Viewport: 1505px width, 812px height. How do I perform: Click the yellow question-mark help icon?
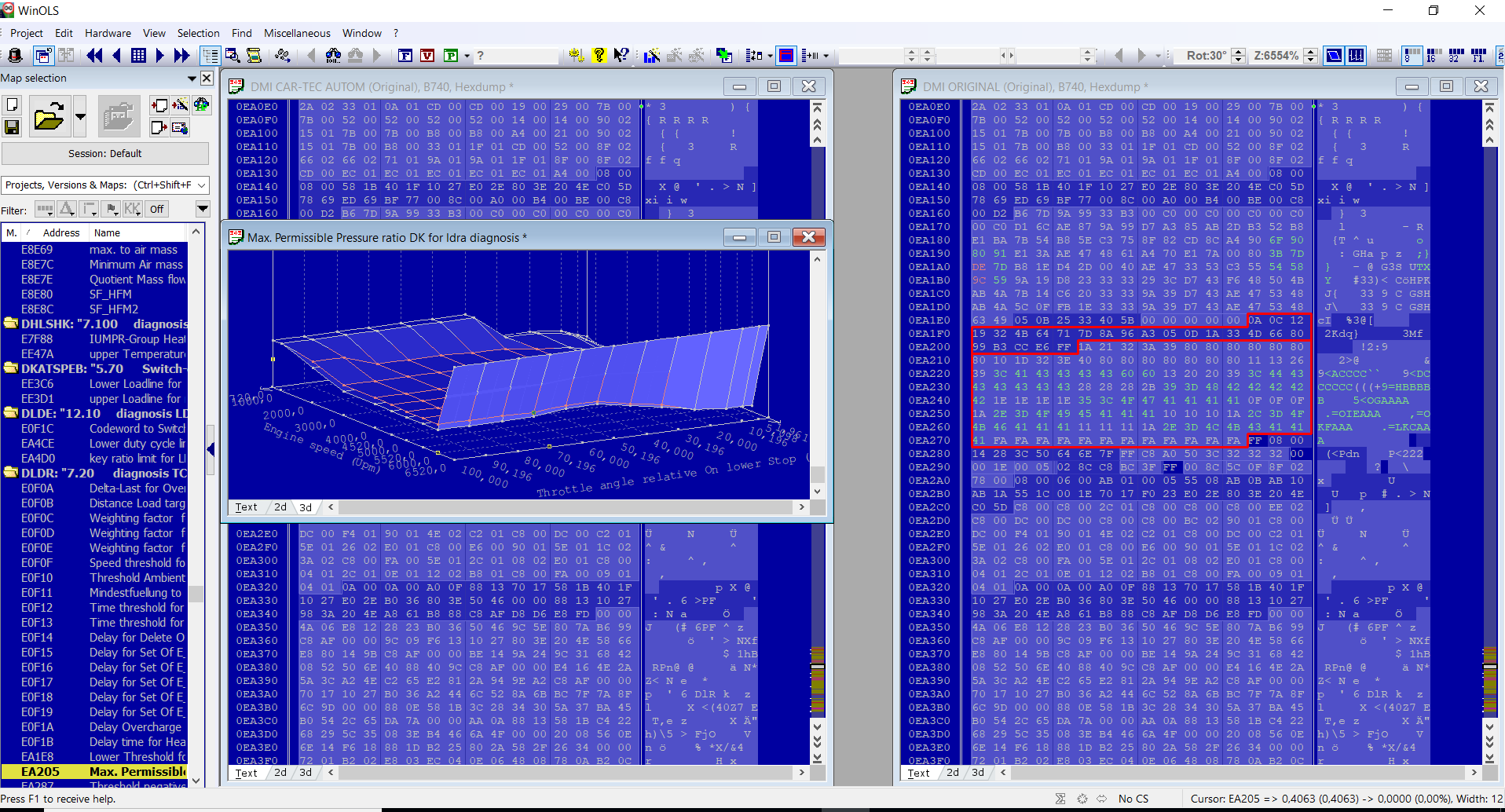coord(599,55)
